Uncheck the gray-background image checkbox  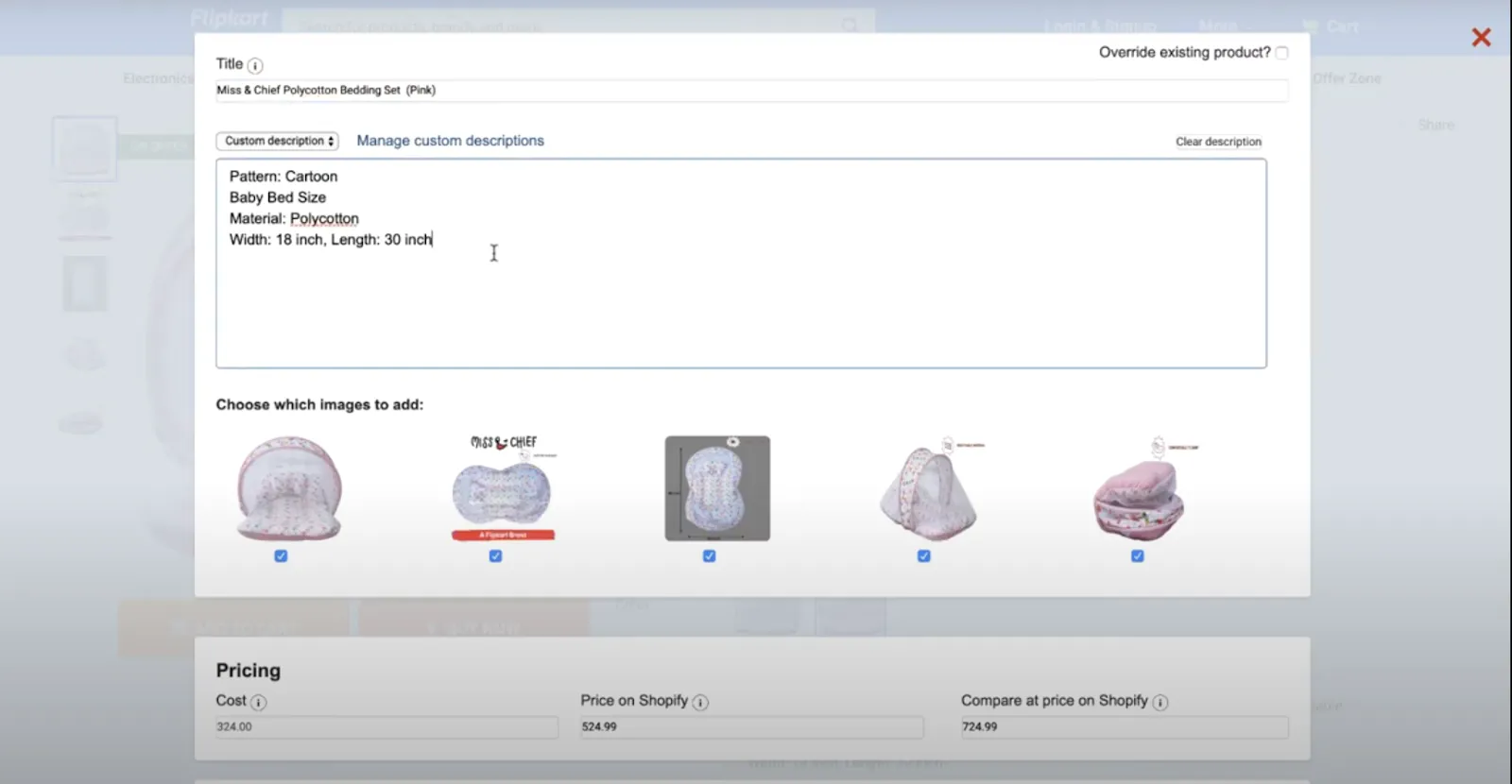pyautogui.click(x=710, y=556)
